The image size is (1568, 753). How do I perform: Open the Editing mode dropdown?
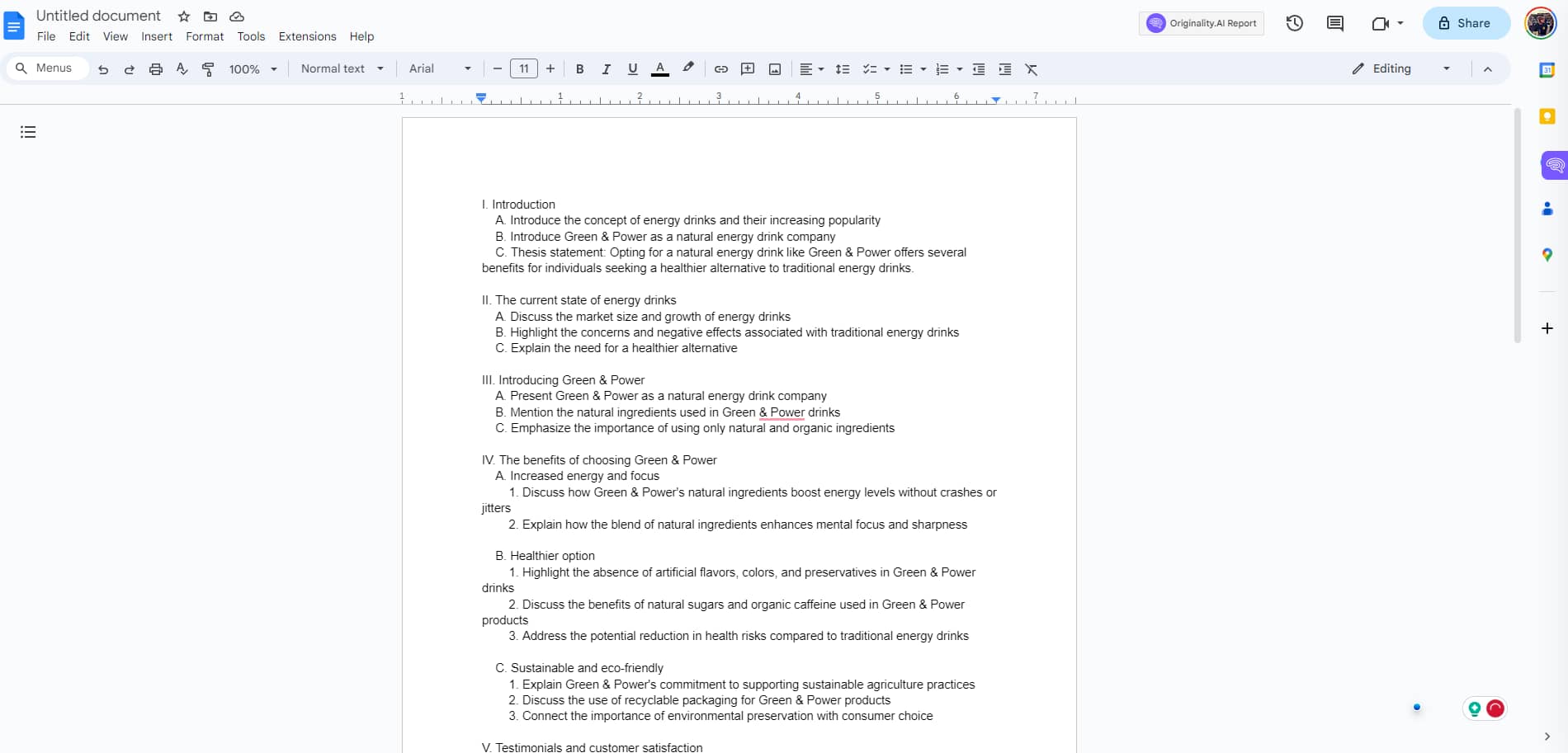tap(1400, 69)
